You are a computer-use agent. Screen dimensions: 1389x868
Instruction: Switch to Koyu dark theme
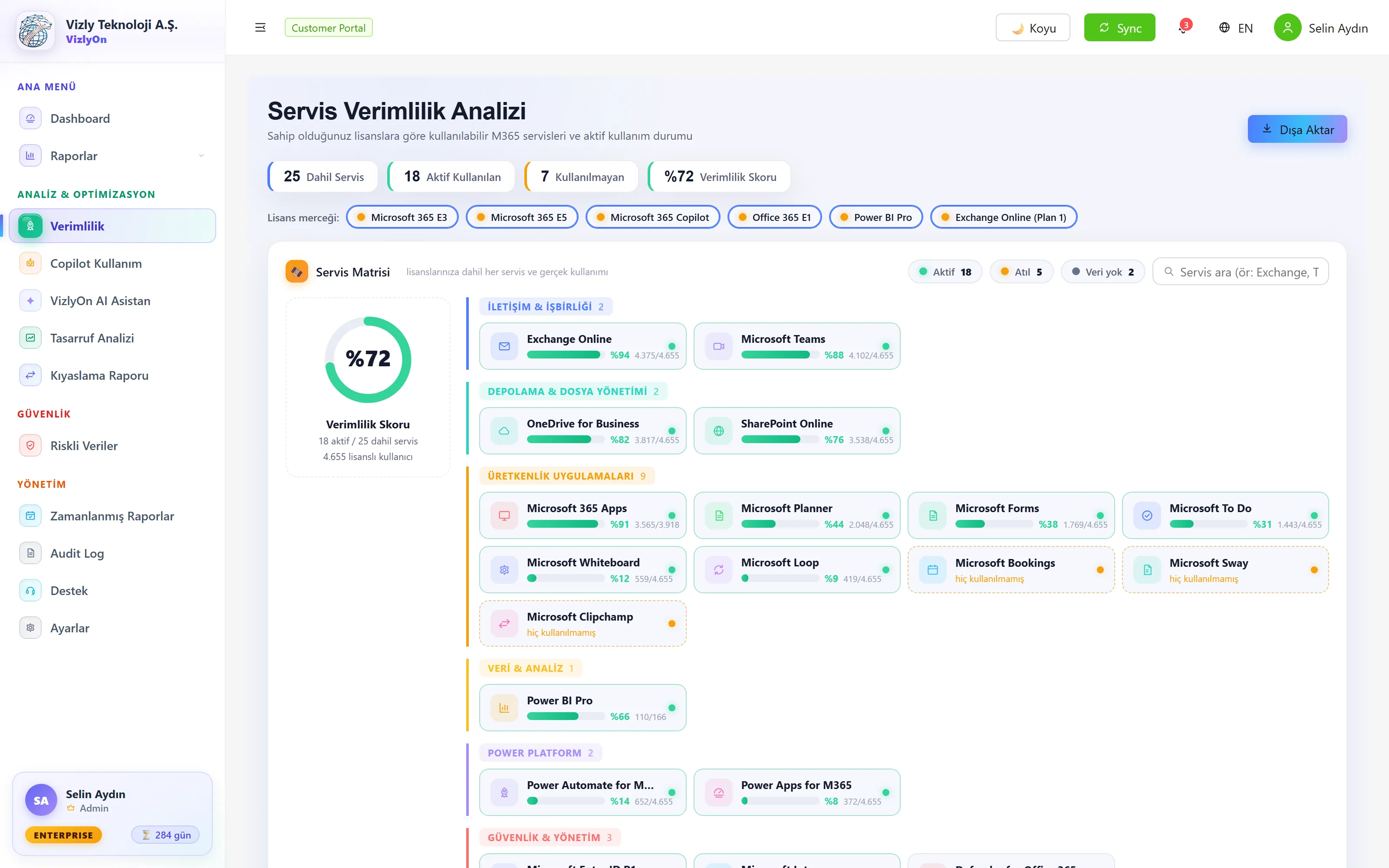tap(1033, 27)
